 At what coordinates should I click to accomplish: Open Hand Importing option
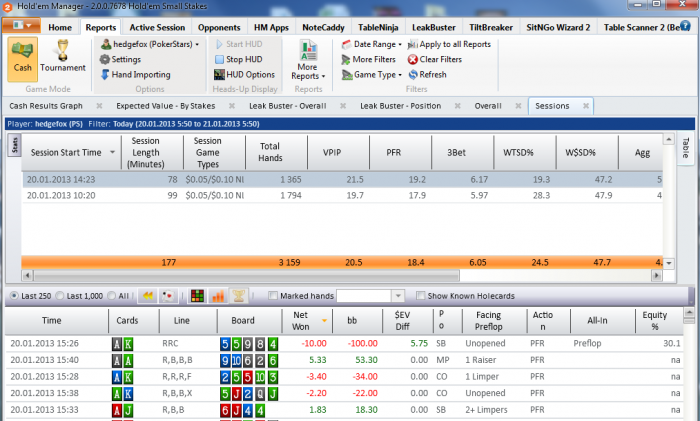click(105, 75)
